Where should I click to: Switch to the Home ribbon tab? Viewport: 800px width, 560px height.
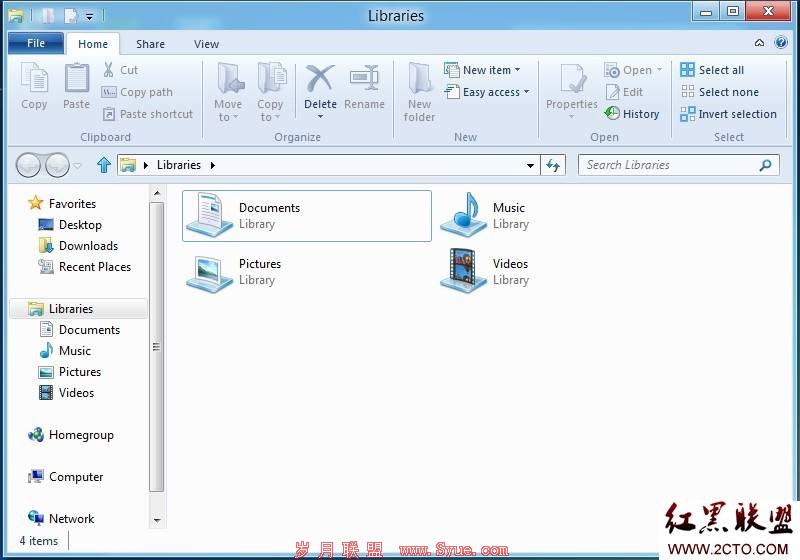(93, 44)
